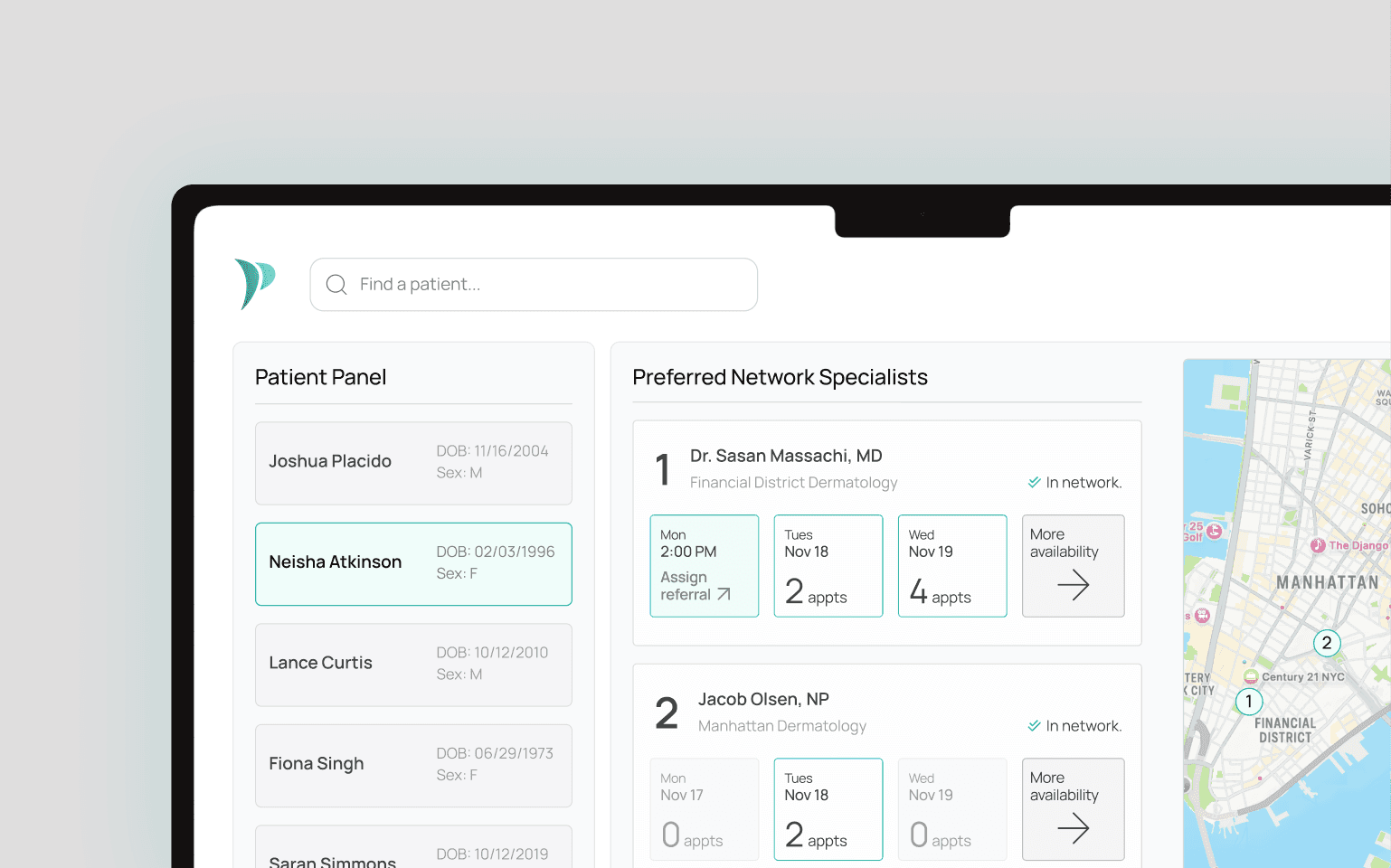The image size is (1391, 868).
Task: Click DOB: 11/16/2004 text
Action: [492, 451]
